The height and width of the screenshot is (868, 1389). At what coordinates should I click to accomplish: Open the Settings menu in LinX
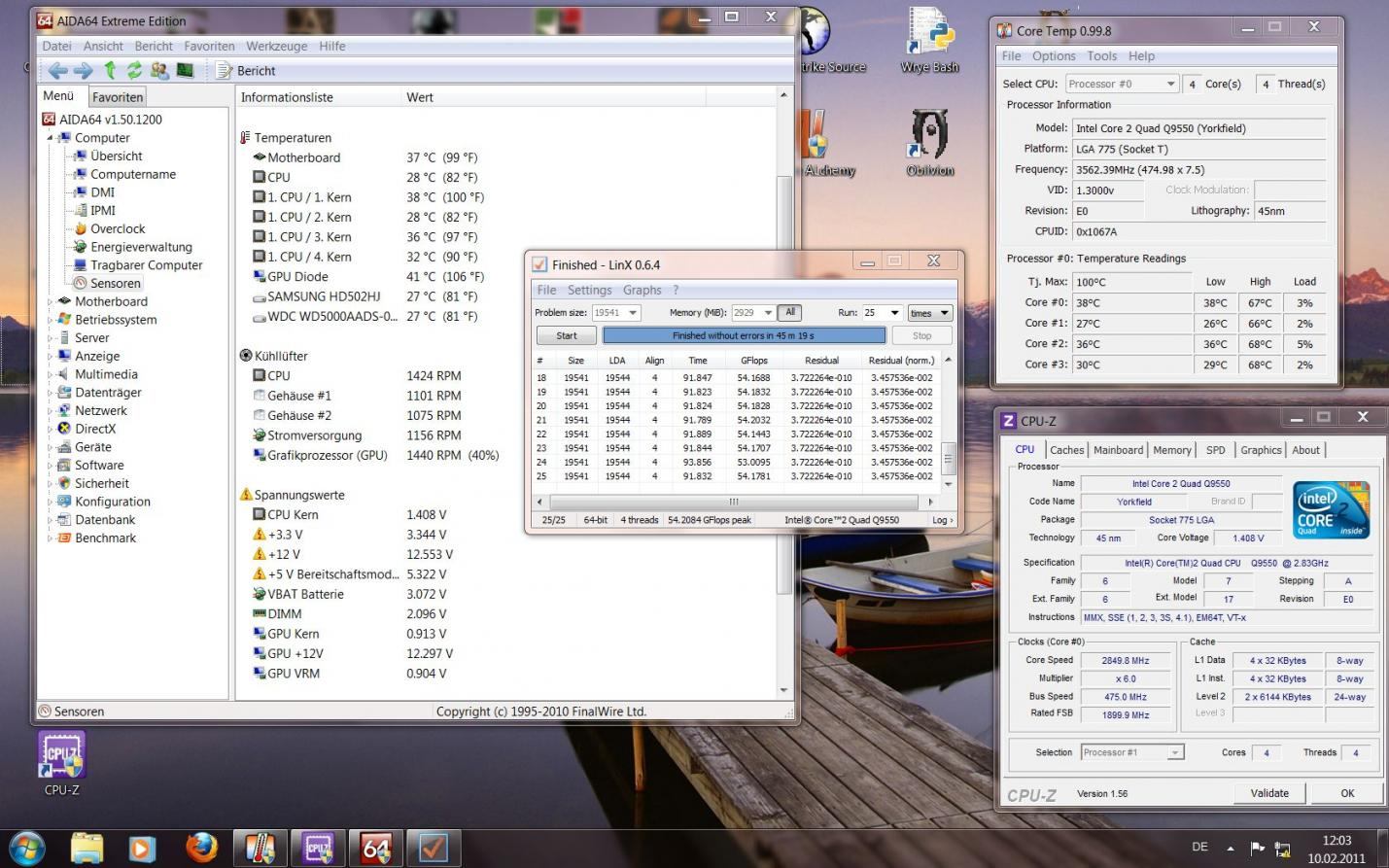(589, 290)
